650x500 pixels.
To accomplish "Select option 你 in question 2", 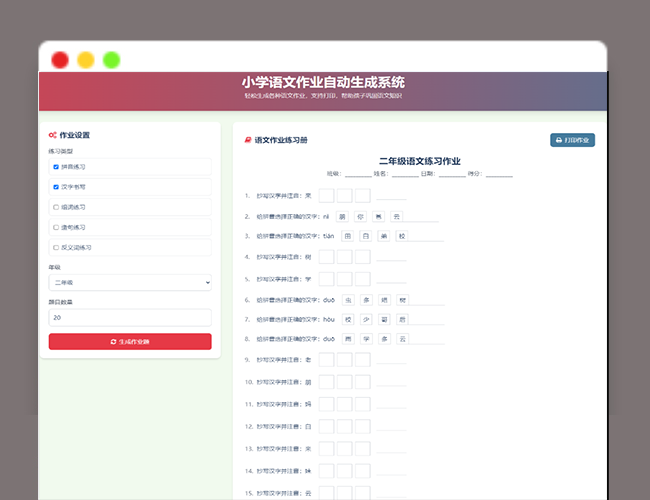I will pyautogui.click(x=360, y=216).
